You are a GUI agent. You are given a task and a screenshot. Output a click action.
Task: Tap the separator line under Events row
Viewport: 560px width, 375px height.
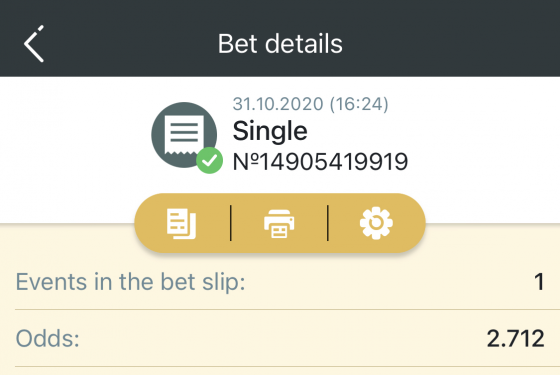(280, 310)
